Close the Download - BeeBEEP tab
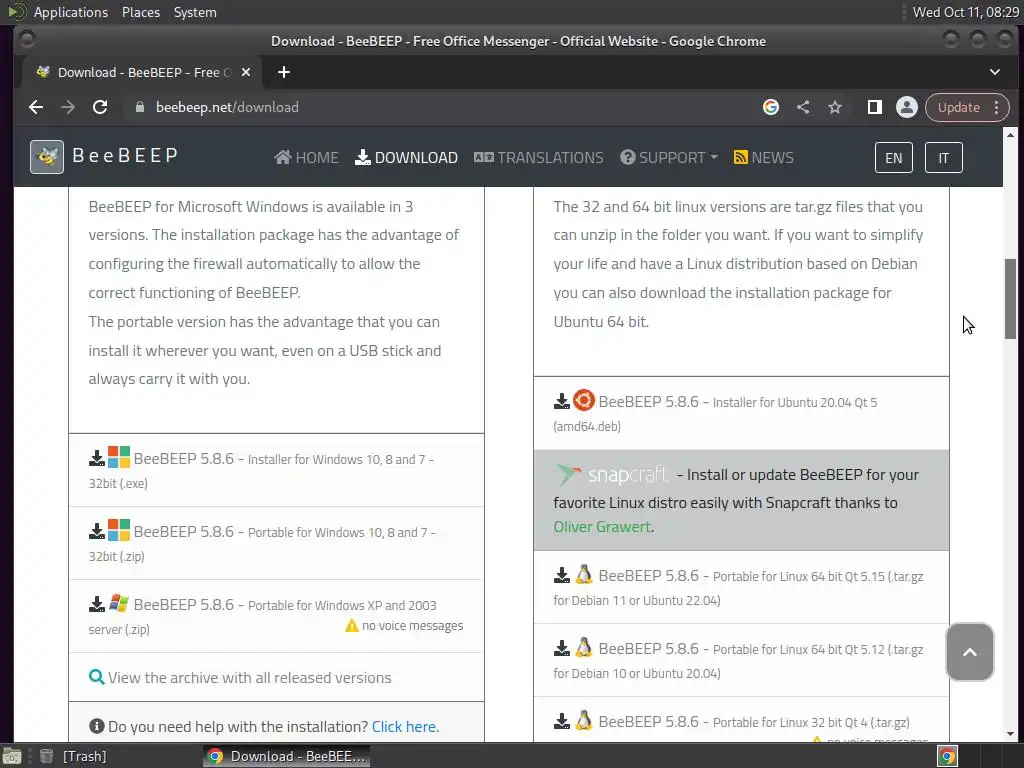 point(246,72)
